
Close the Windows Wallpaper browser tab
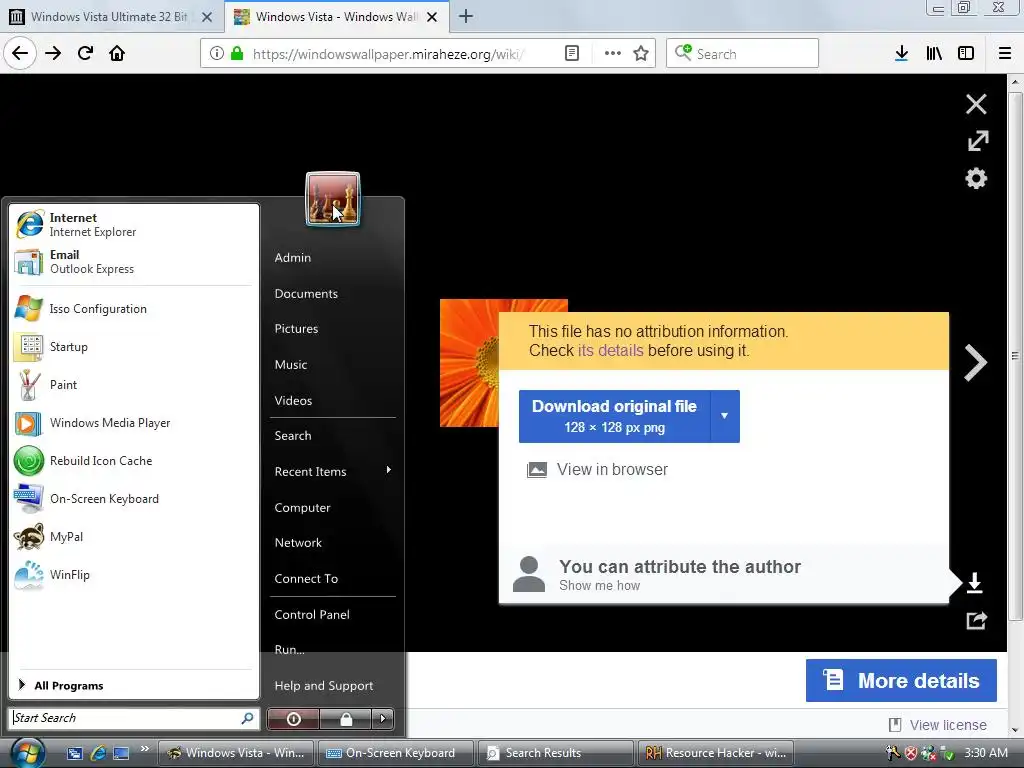click(432, 17)
